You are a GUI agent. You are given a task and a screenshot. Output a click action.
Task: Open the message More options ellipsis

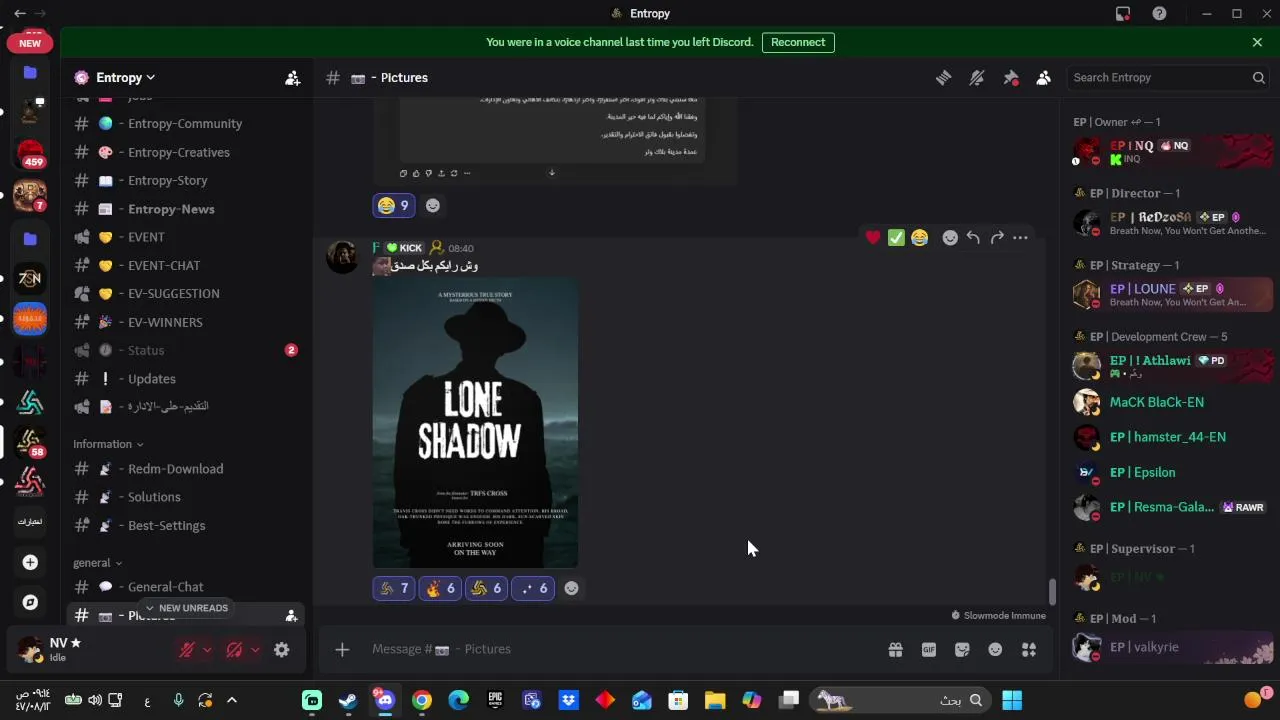coord(1020,237)
